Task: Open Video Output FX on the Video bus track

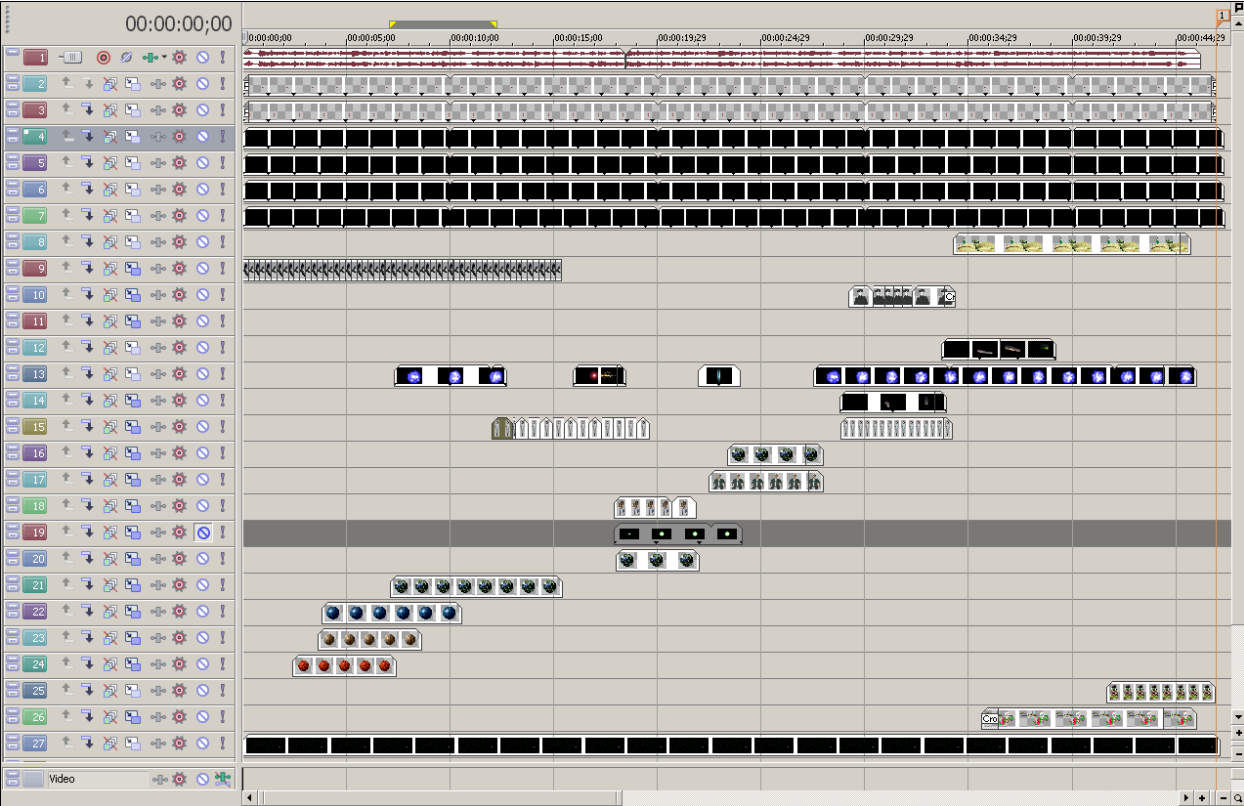Action: tap(158, 779)
